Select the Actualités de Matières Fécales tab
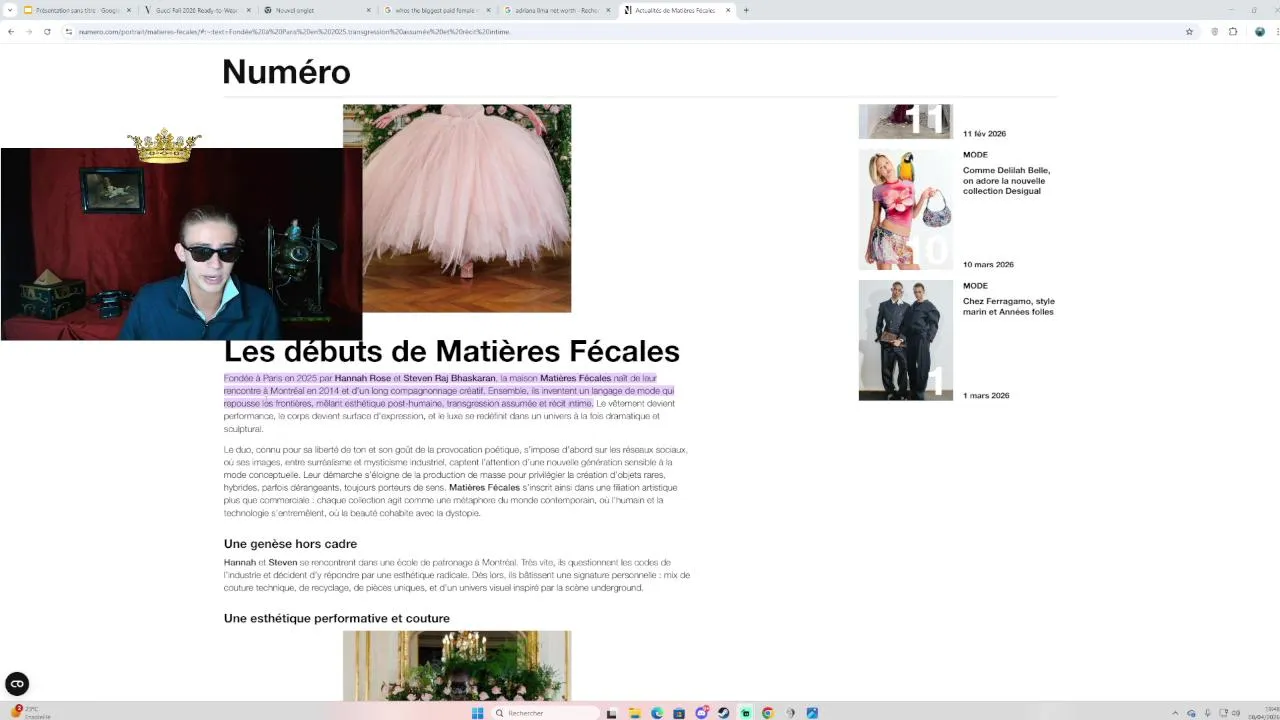This screenshot has width=1280, height=720. [677, 10]
